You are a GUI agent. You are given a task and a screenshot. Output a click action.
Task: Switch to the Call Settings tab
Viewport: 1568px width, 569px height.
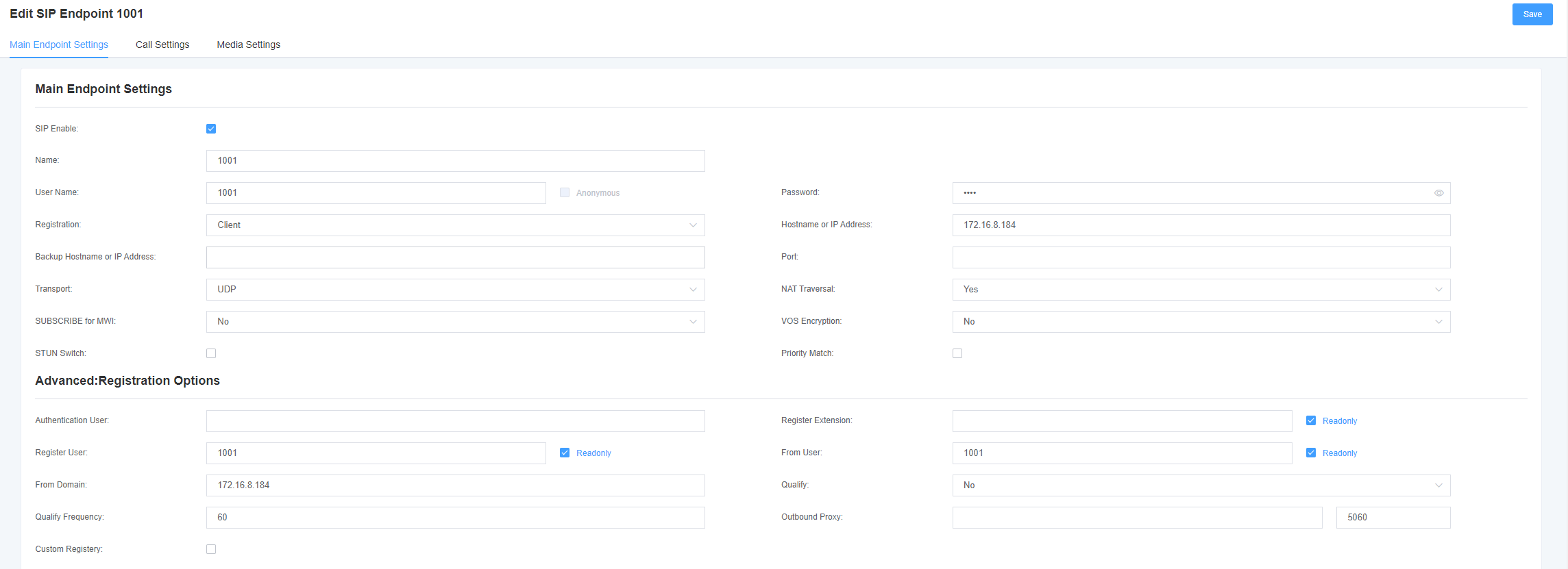pos(162,45)
